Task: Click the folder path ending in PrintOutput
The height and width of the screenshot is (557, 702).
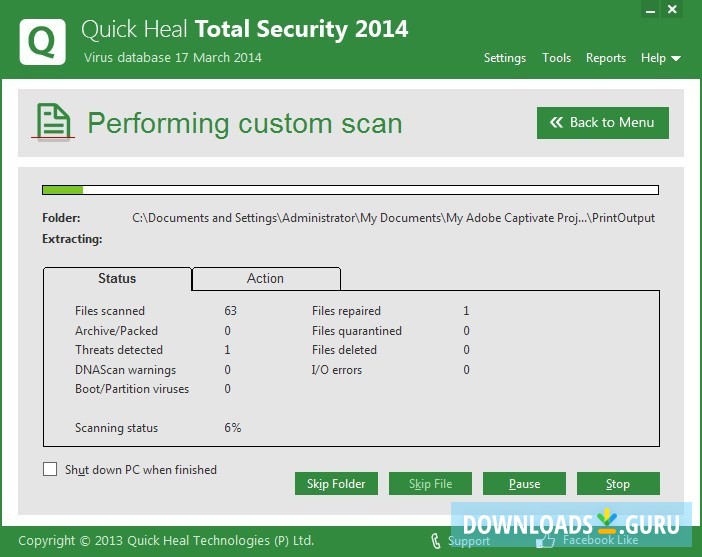Action: [x=394, y=218]
